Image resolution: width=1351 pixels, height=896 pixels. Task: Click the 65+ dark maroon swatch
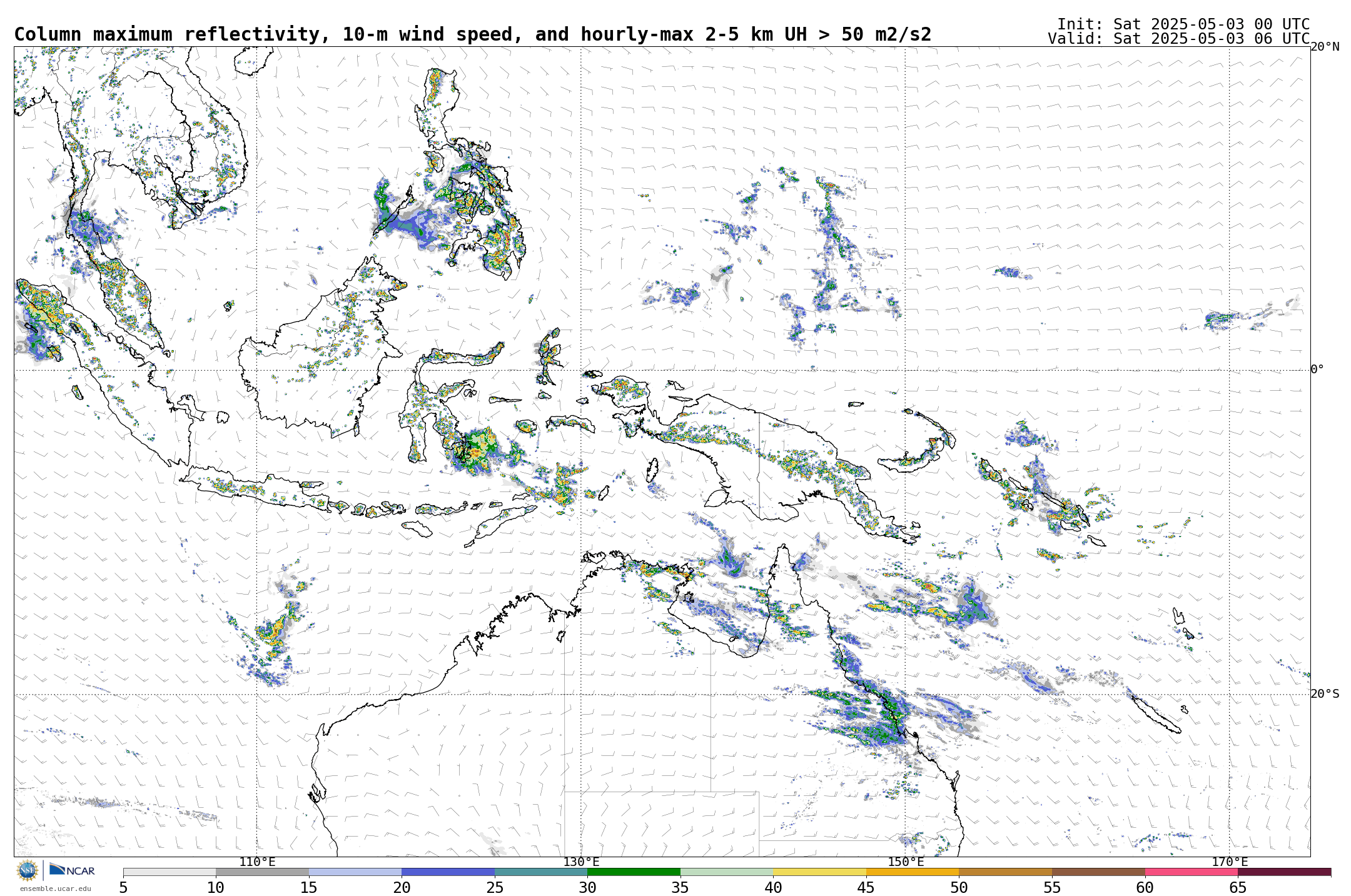pos(1285,872)
